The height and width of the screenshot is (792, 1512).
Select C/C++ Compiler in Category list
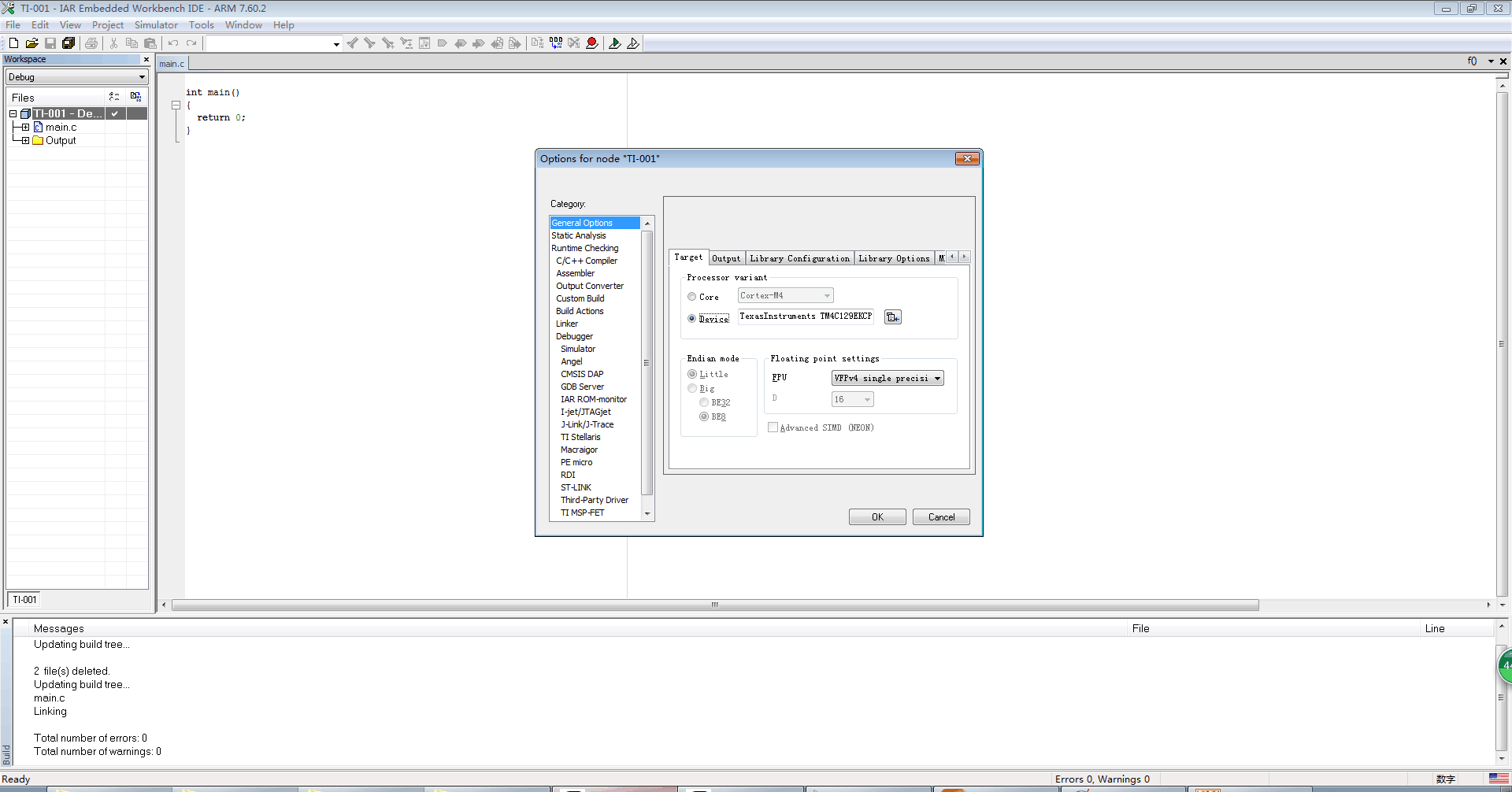tap(587, 261)
